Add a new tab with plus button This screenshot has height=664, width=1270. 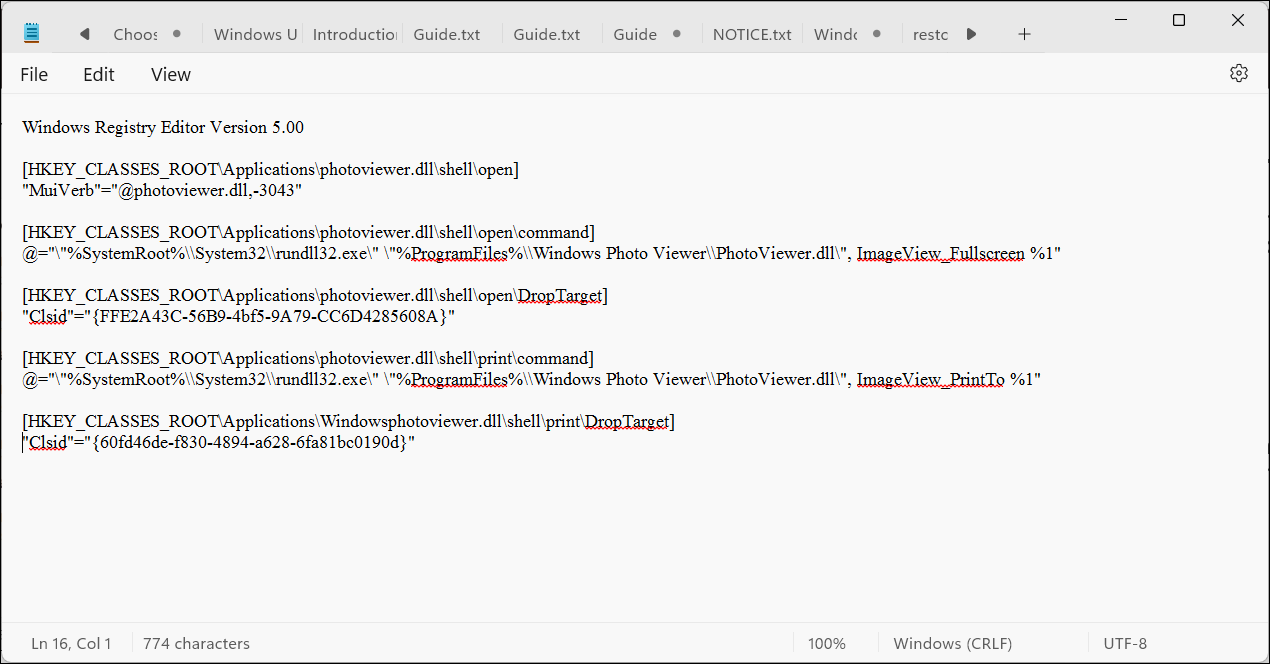coord(1024,34)
